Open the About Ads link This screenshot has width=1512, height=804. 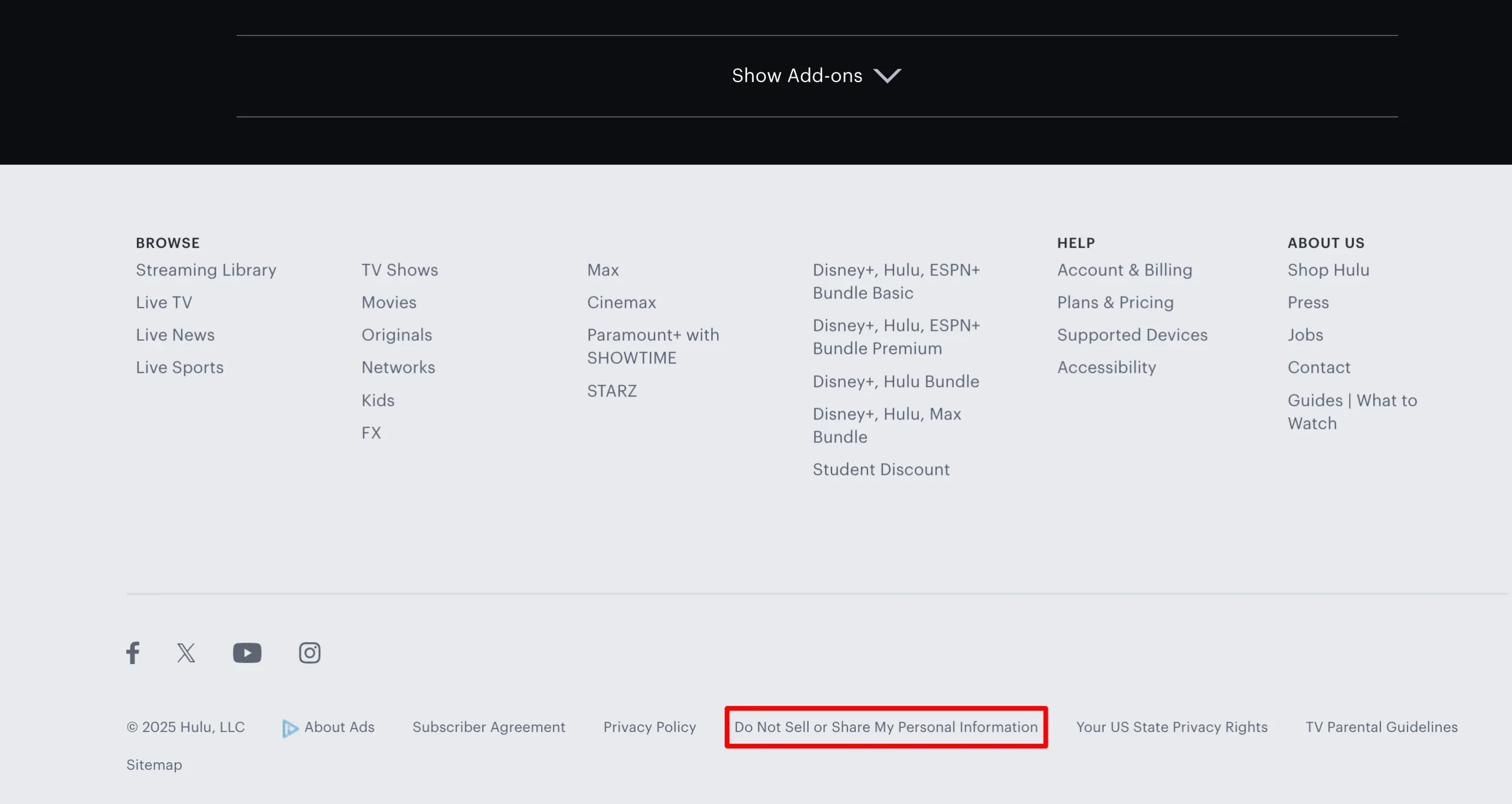[x=339, y=727]
